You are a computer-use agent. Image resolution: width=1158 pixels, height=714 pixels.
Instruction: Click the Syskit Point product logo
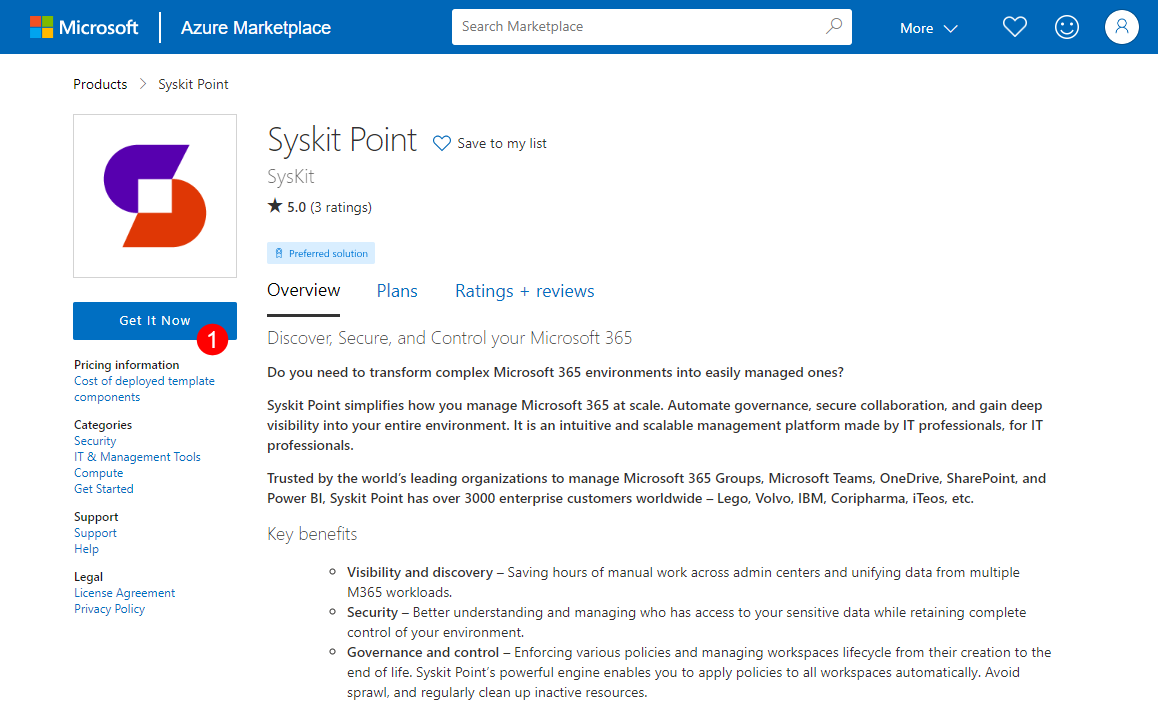click(x=154, y=195)
